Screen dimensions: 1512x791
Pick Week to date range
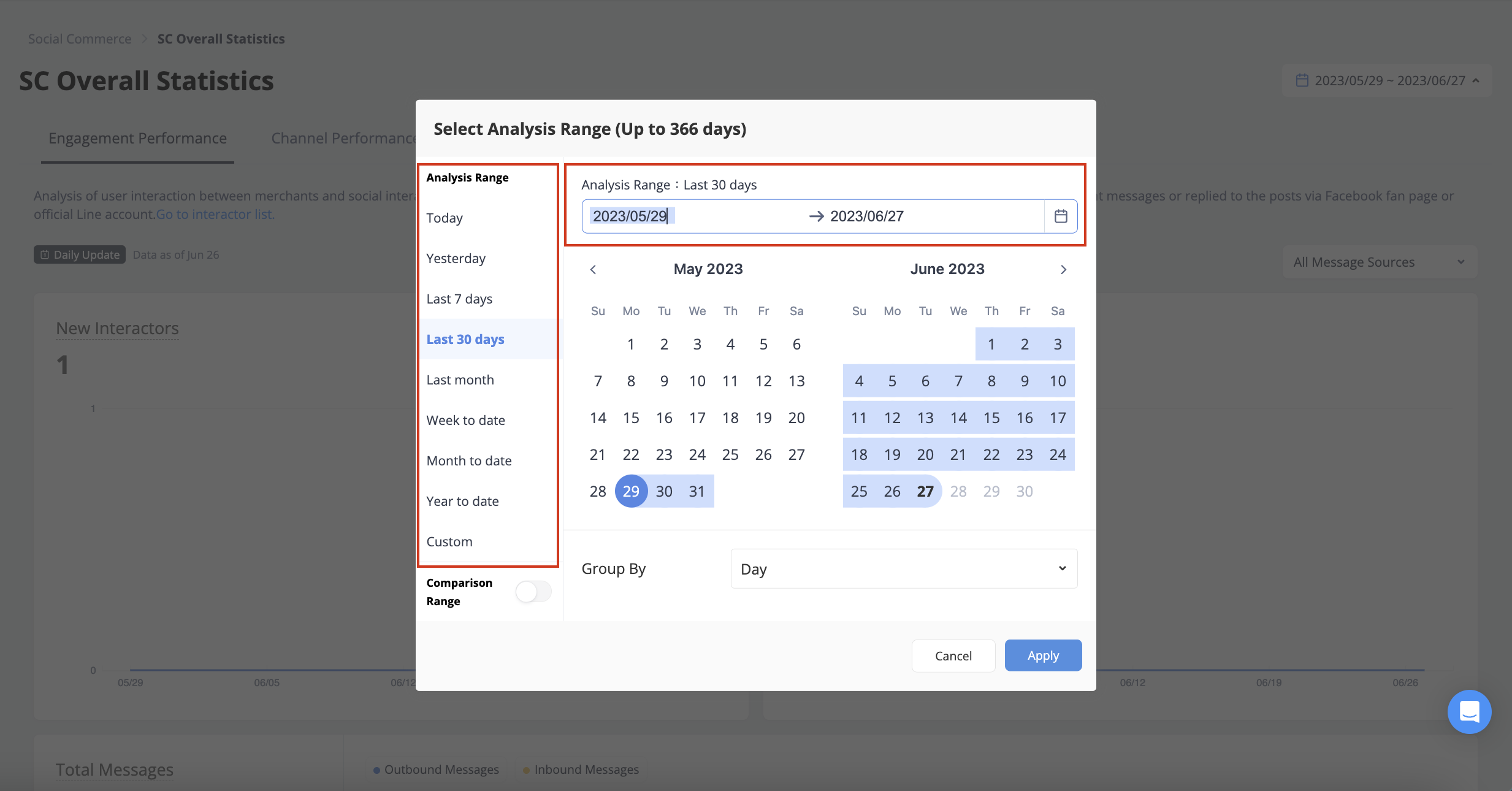click(x=488, y=420)
